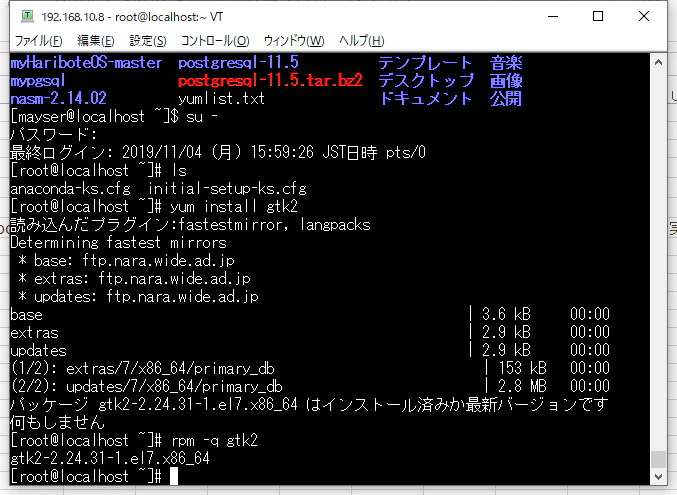Click the updates/7/x86_64/primary_db line
Image resolution: width=677 pixels, height=495 pixels.
click(147, 386)
